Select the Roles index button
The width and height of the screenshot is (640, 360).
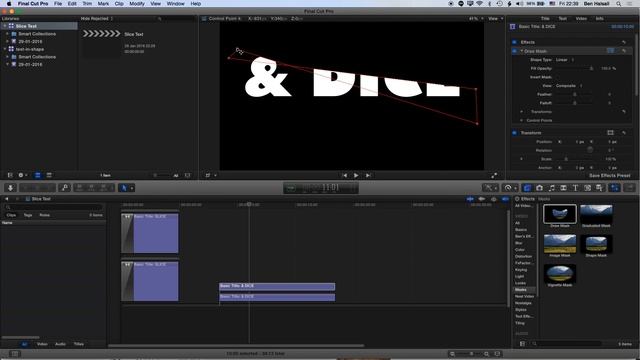click(44, 215)
